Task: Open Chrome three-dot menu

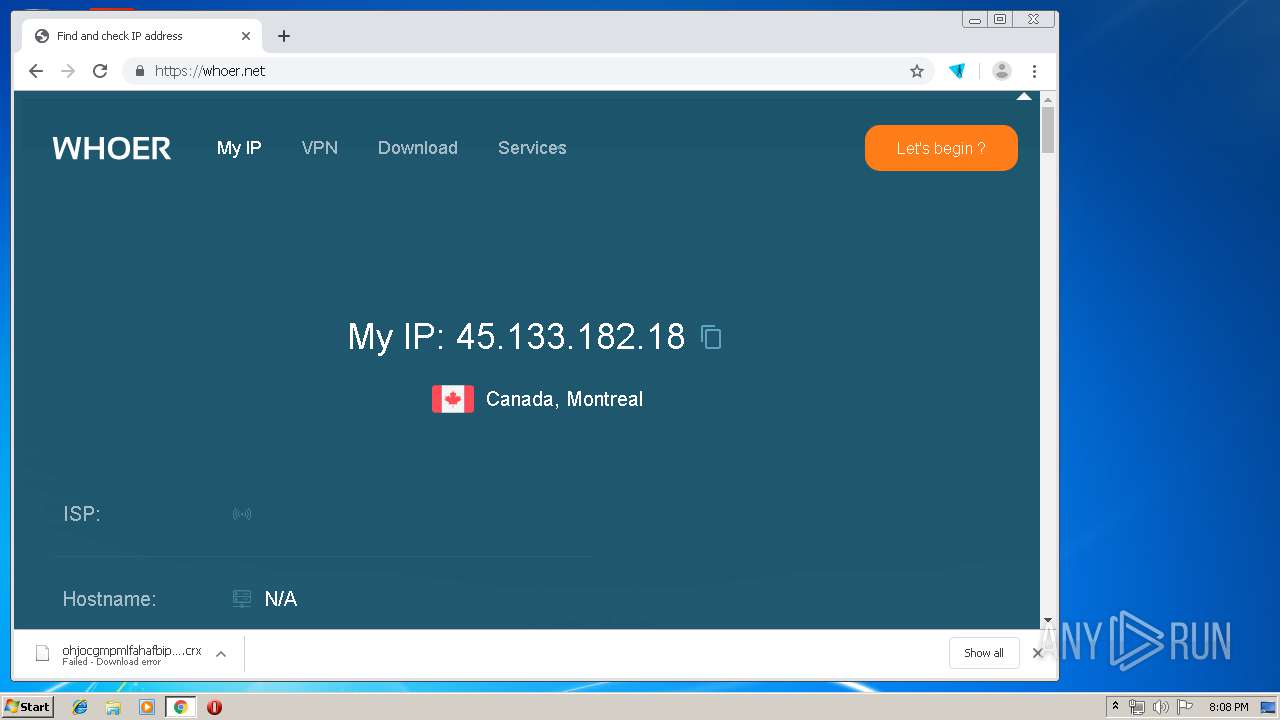Action: 1034,71
